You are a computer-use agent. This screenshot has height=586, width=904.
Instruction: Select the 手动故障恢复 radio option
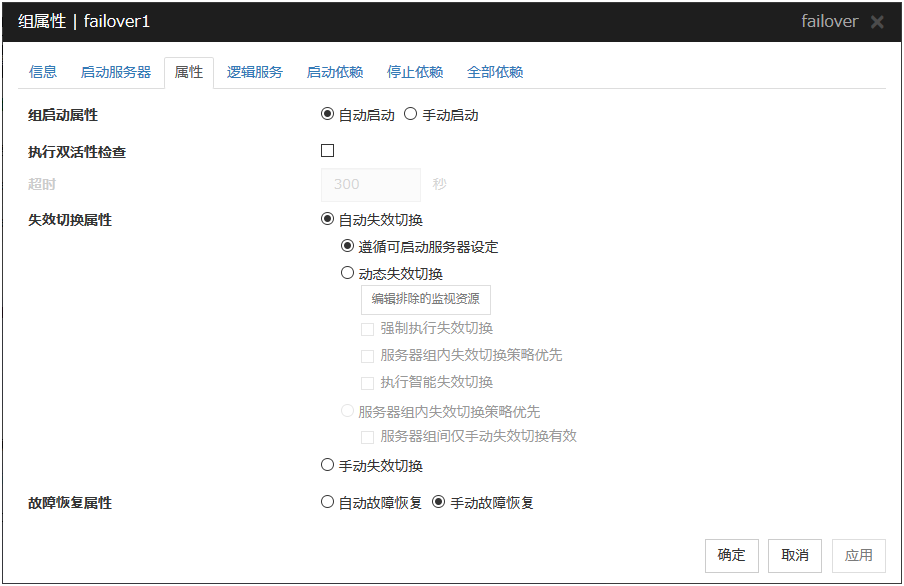(x=438, y=502)
